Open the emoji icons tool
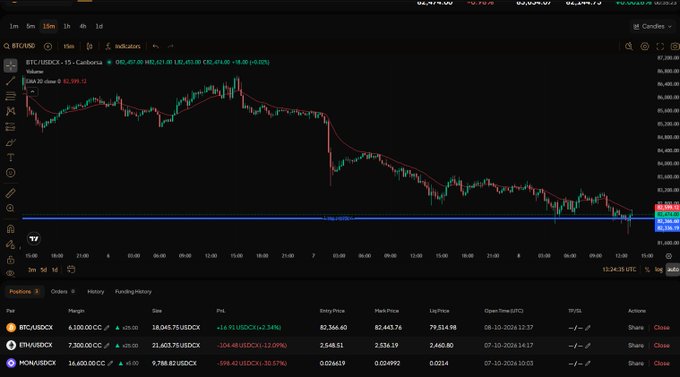This screenshot has height=377, width=680. pyautogui.click(x=10, y=173)
